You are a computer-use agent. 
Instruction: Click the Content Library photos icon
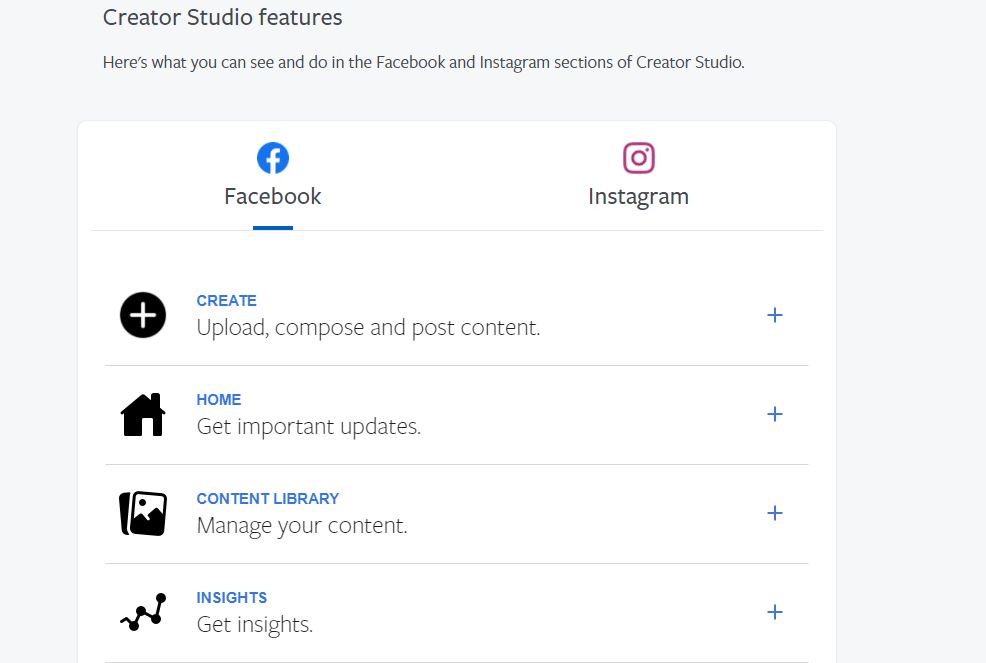pyautogui.click(x=143, y=513)
